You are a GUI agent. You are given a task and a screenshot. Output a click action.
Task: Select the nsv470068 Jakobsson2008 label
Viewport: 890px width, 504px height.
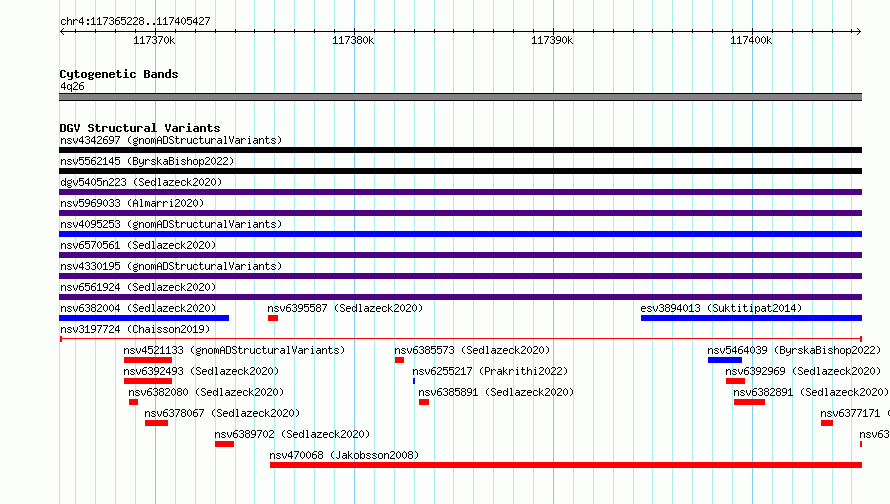tap(344, 455)
